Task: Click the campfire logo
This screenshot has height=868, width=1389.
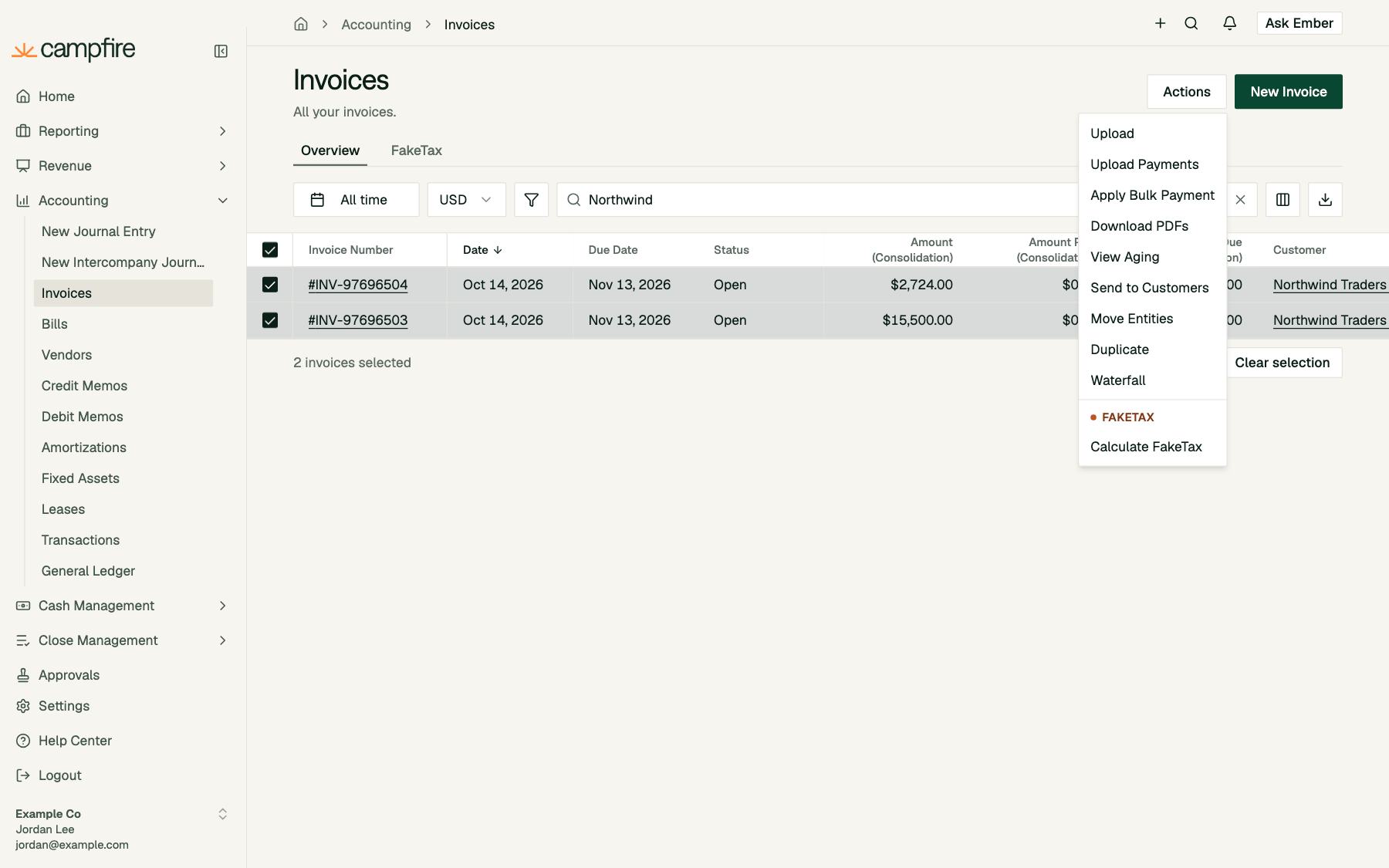Action: (74, 49)
